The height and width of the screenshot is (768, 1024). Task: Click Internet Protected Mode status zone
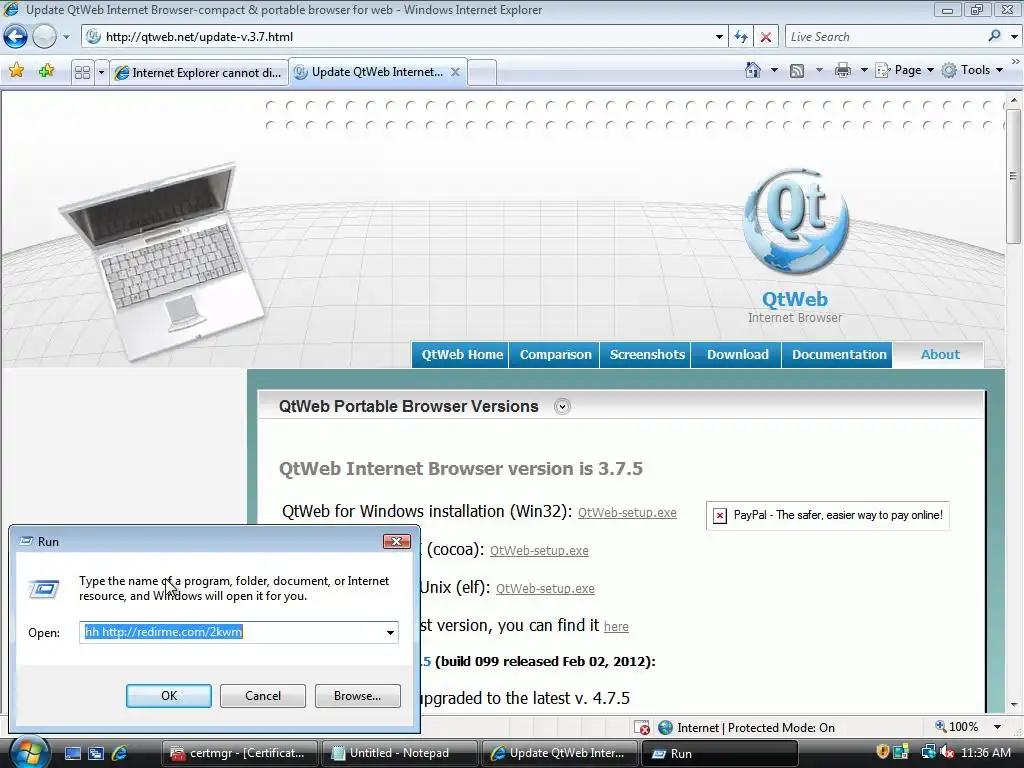point(746,728)
